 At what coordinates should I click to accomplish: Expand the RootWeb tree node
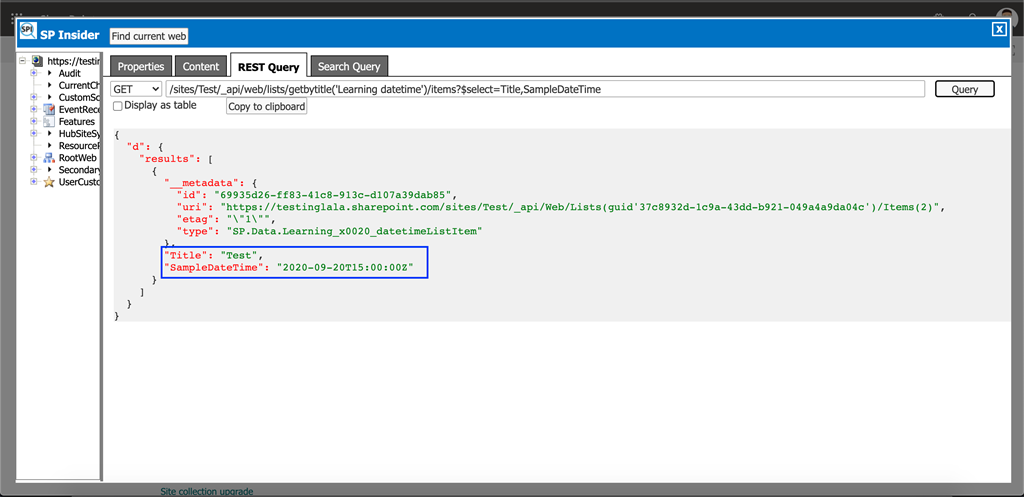click(33, 157)
